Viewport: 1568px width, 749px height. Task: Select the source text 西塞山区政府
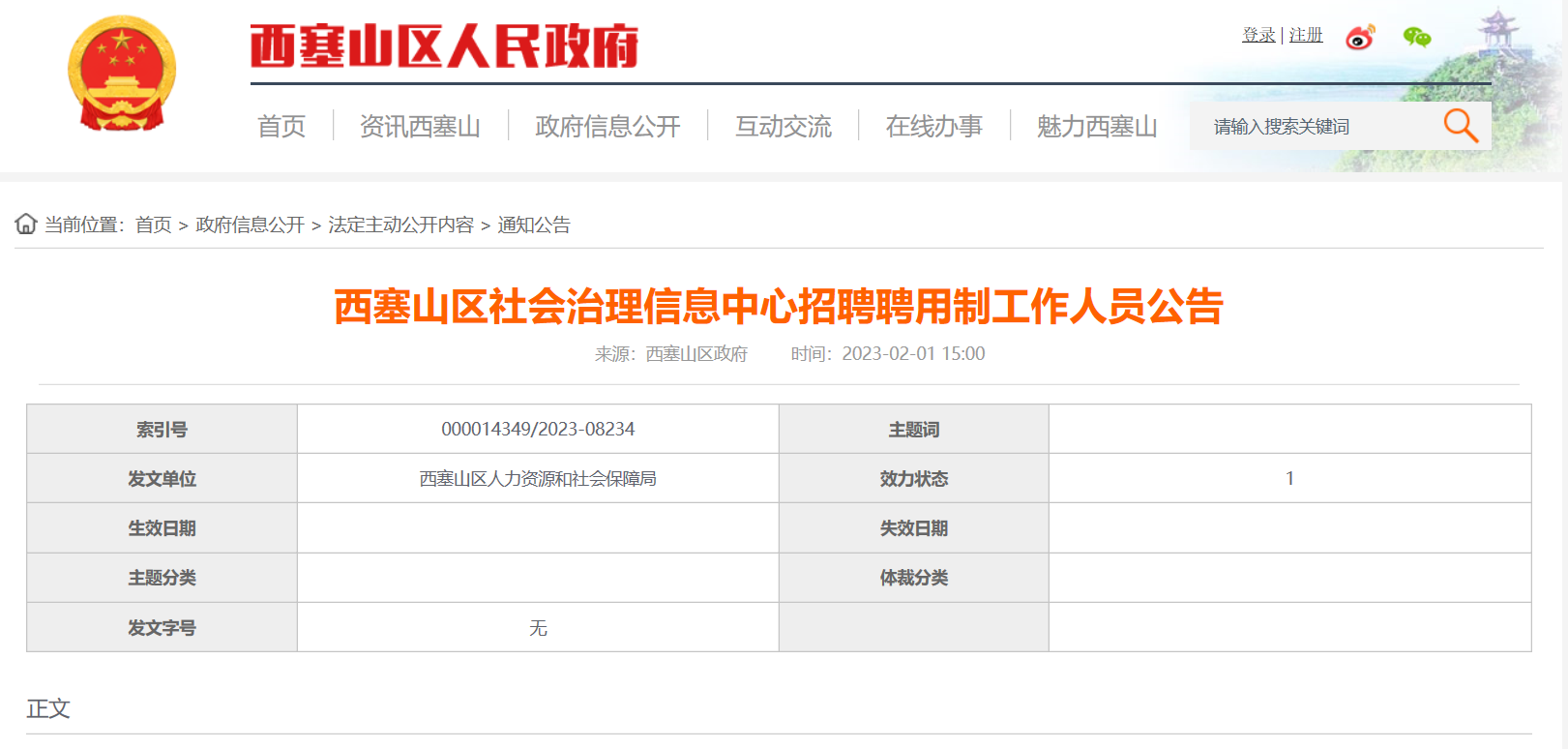(696, 354)
